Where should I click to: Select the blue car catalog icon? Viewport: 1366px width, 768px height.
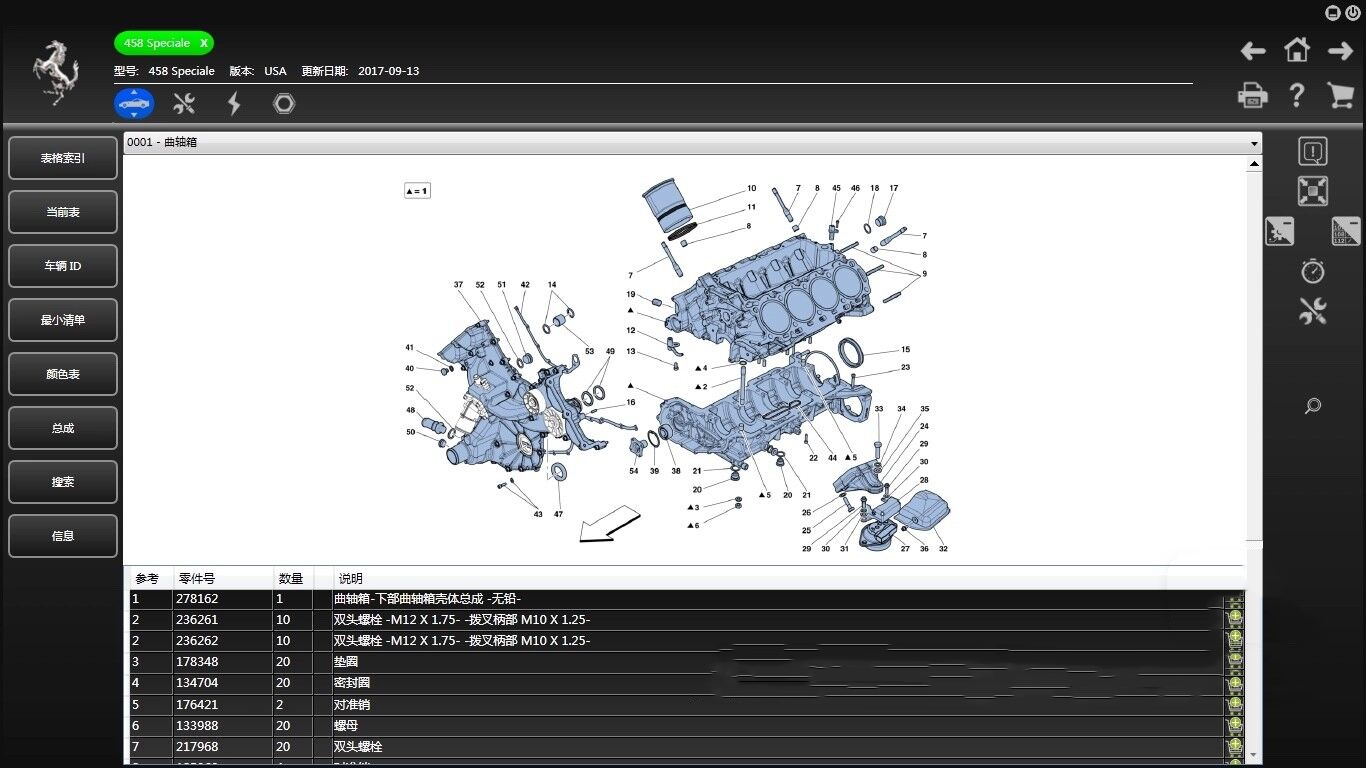coord(134,103)
